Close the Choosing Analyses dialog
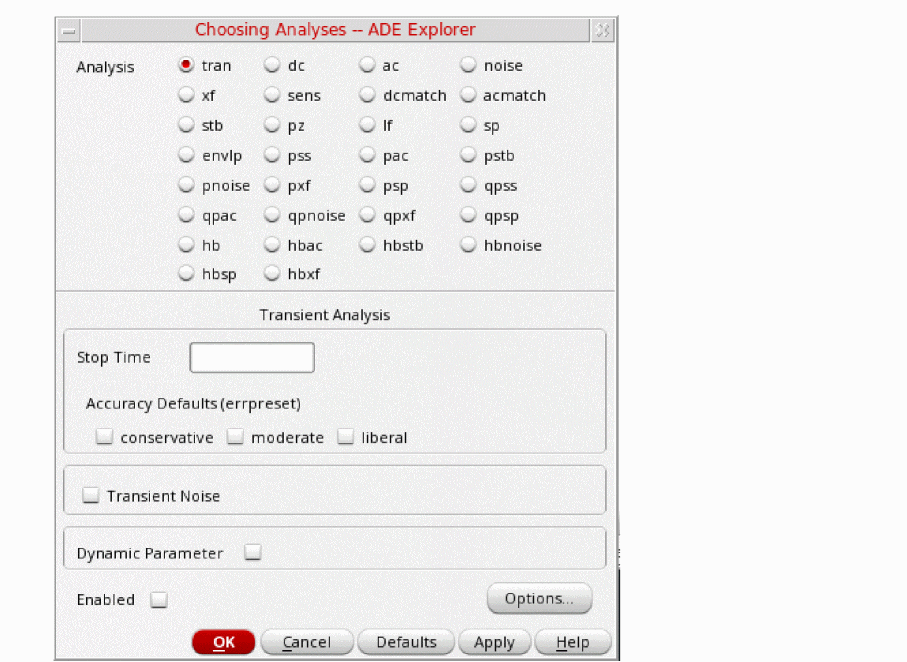 602,31
